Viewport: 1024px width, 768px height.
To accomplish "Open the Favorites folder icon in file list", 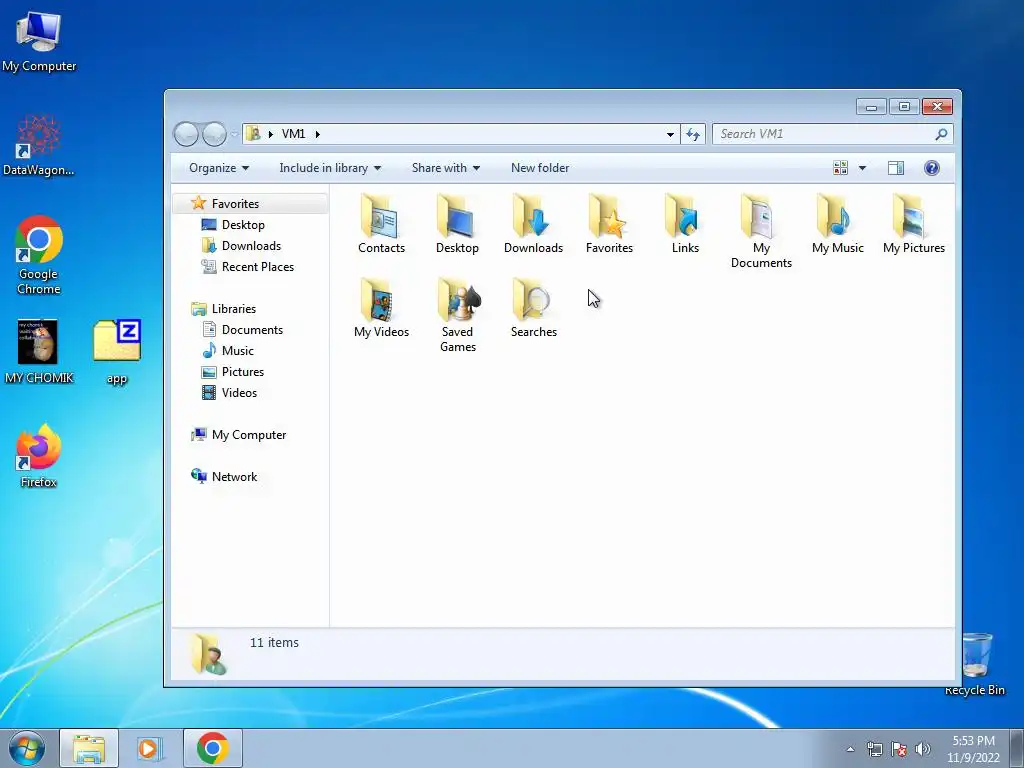I will point(609,224).
